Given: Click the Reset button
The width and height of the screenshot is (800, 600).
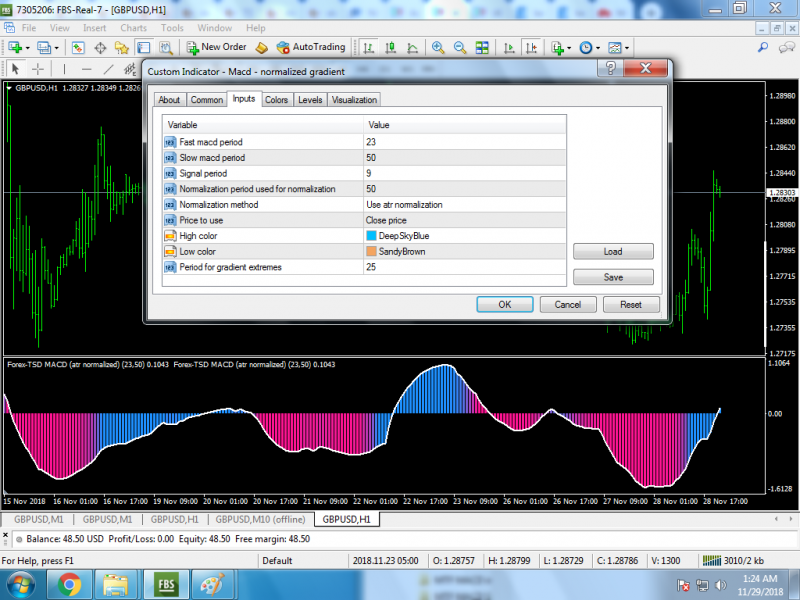Looking at the screenshot, I should 630,304.
